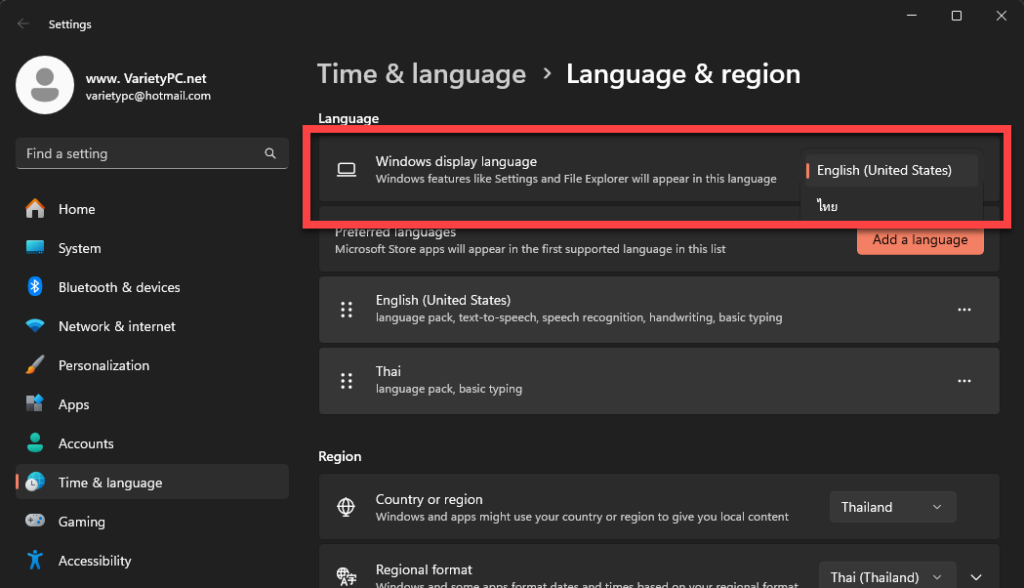Open Gaming settings from the sidebar
This screenshot has width=1024, height=588.
pos(79,521)
